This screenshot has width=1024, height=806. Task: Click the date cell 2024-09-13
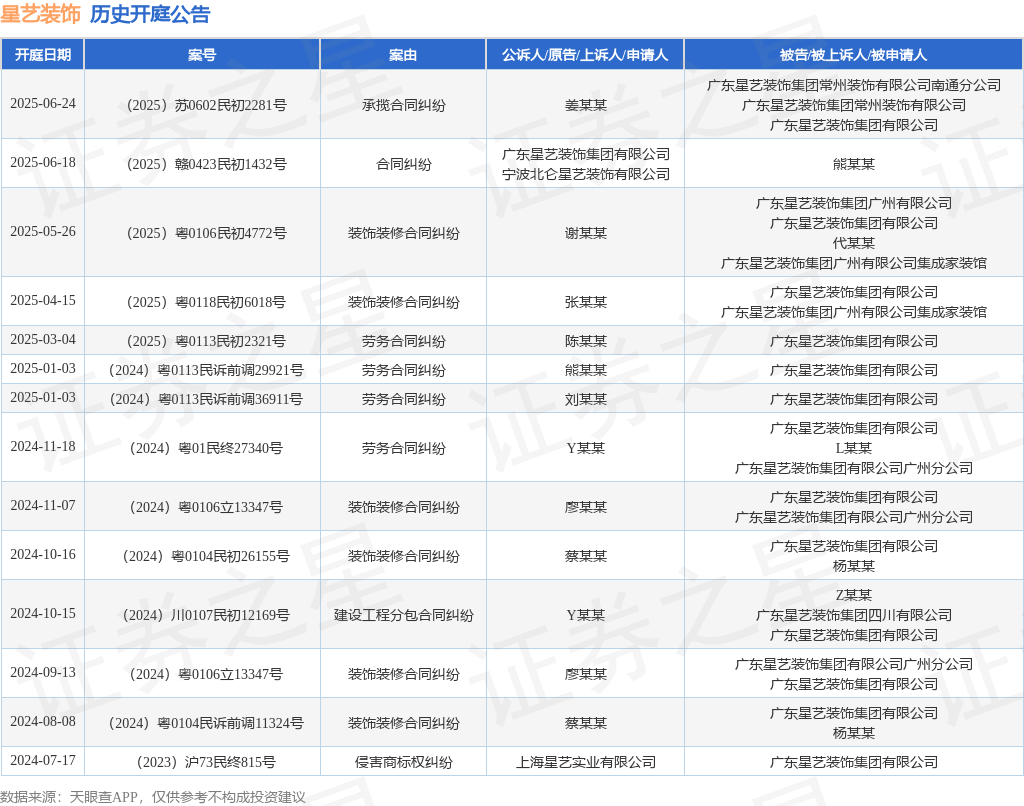(x=42, y=673)
